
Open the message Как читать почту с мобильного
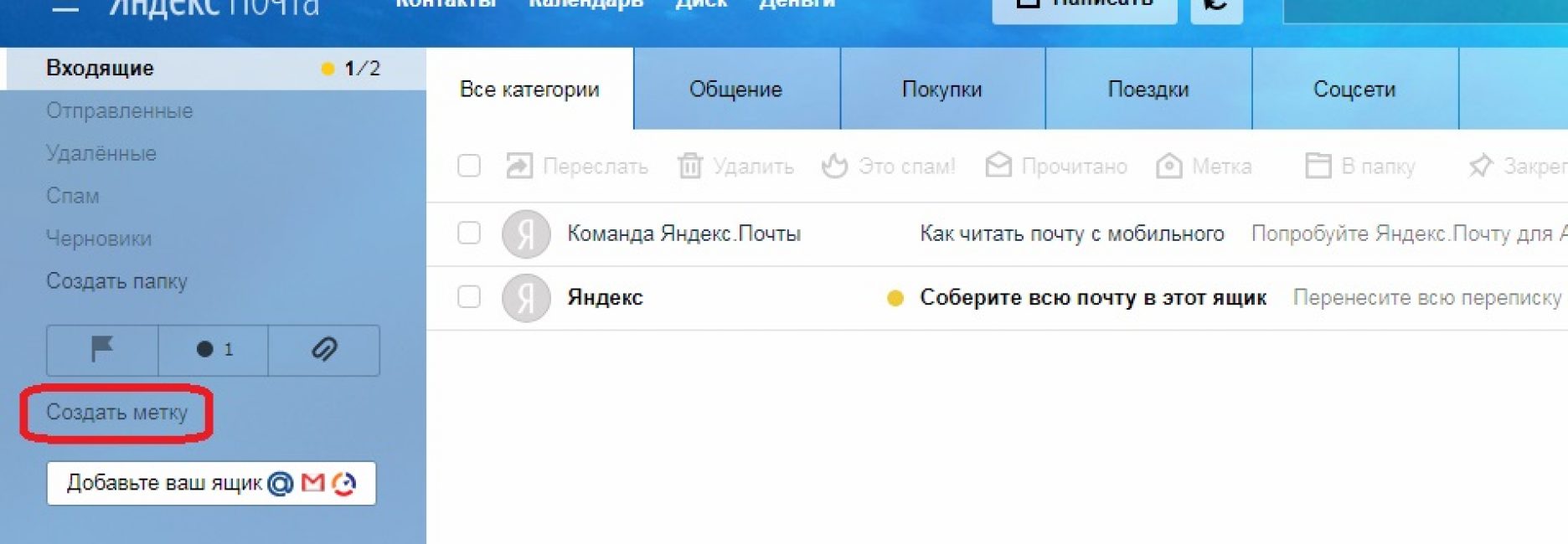pyautogui.click(x=1072, y=234)
